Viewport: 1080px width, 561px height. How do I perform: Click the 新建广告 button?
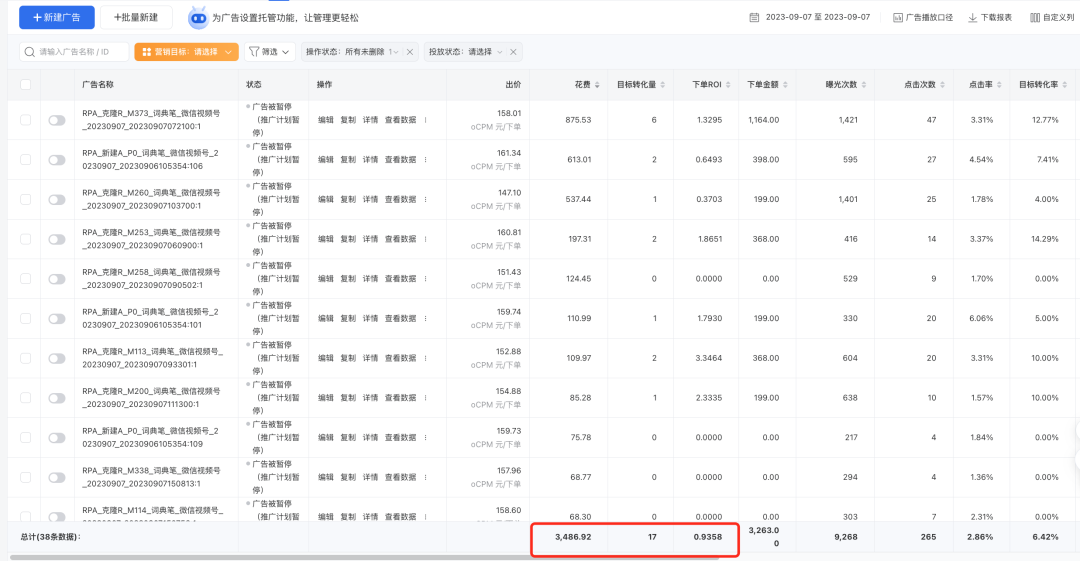[x=57, y=17]
